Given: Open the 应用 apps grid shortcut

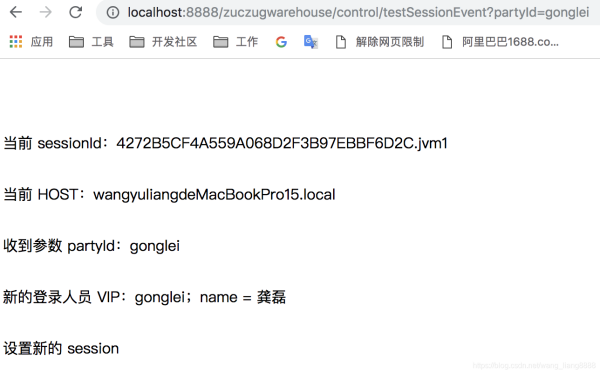Looking at the screenshot, I should [31, 41].
